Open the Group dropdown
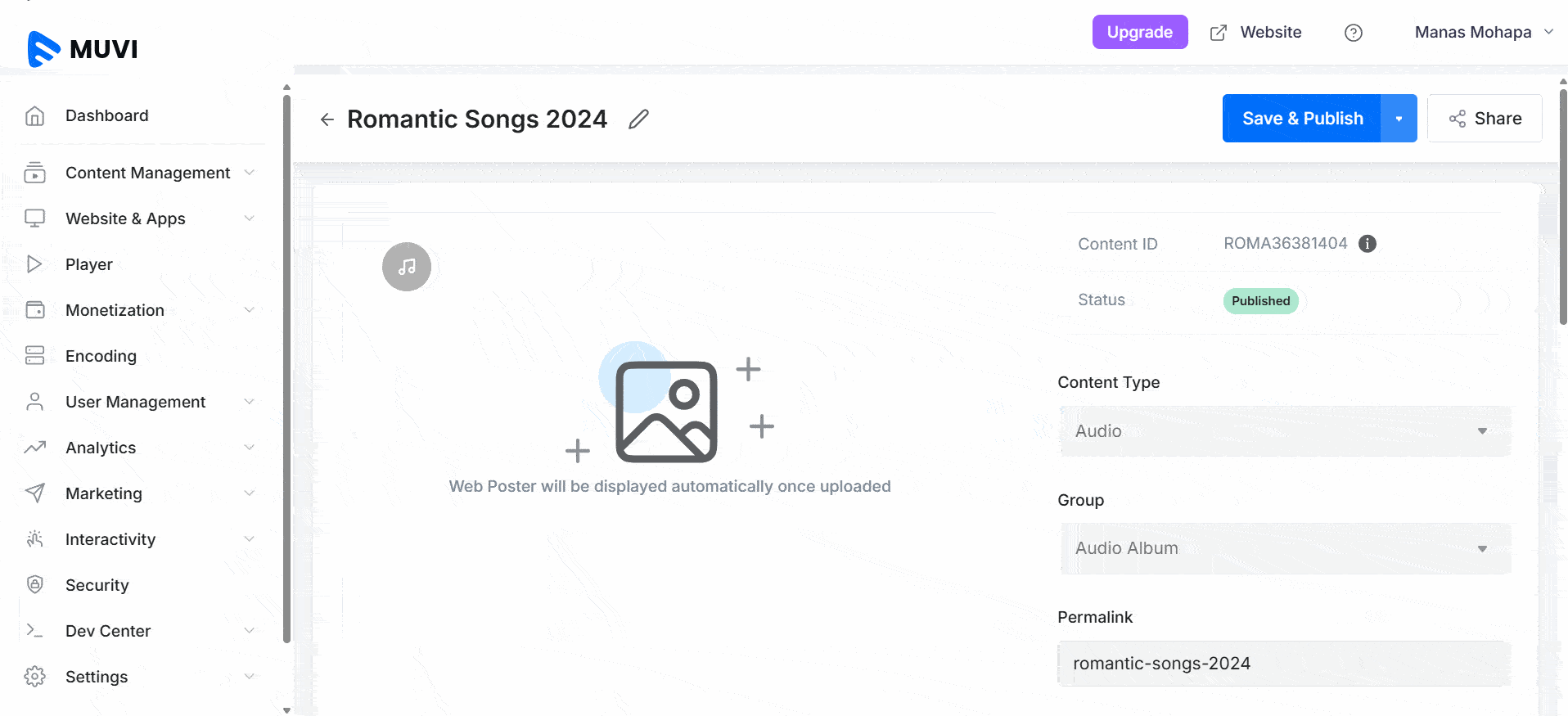Viewport: 1568px width, 716px height. (x=1285, y=548)
